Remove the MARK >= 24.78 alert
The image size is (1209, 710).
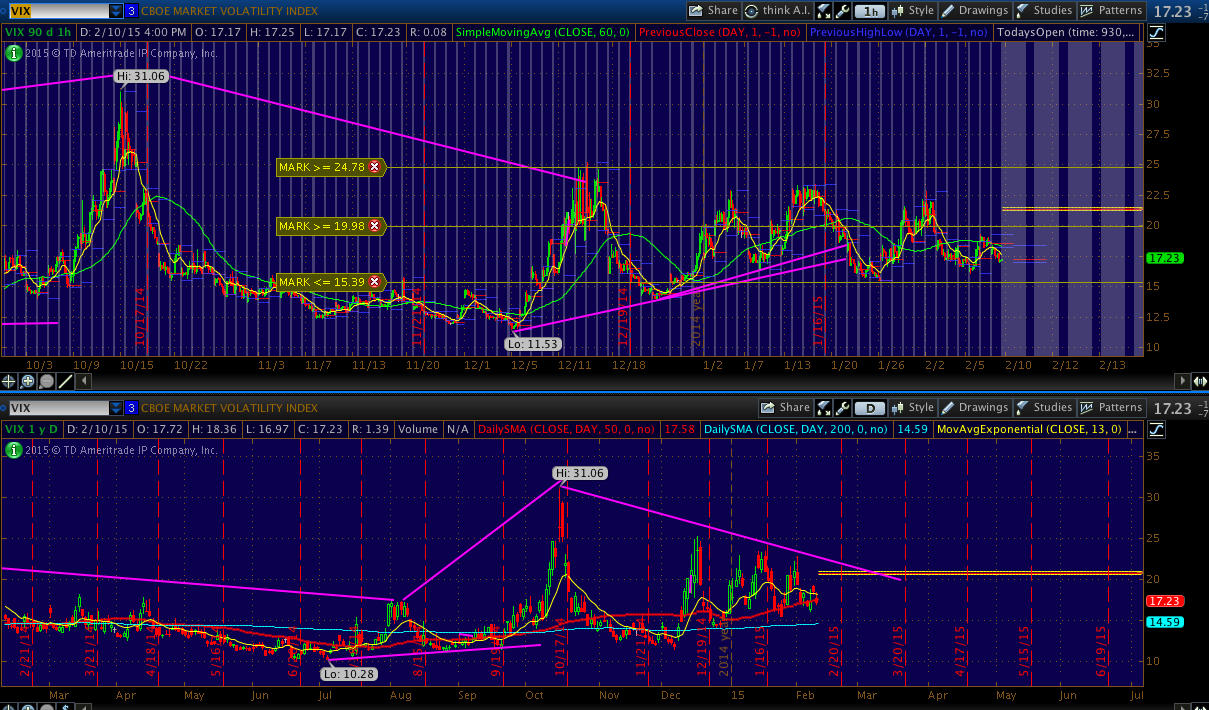point(374,168)
